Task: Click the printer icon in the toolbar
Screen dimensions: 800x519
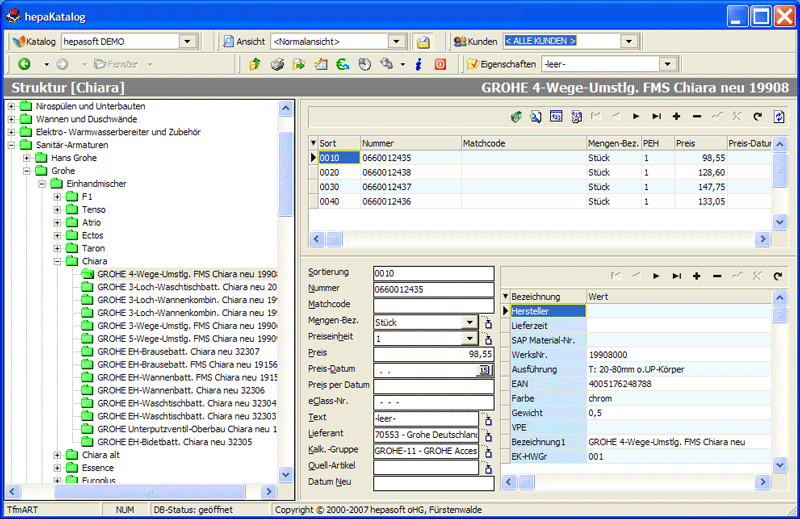Action: click(x=276, y=64)
